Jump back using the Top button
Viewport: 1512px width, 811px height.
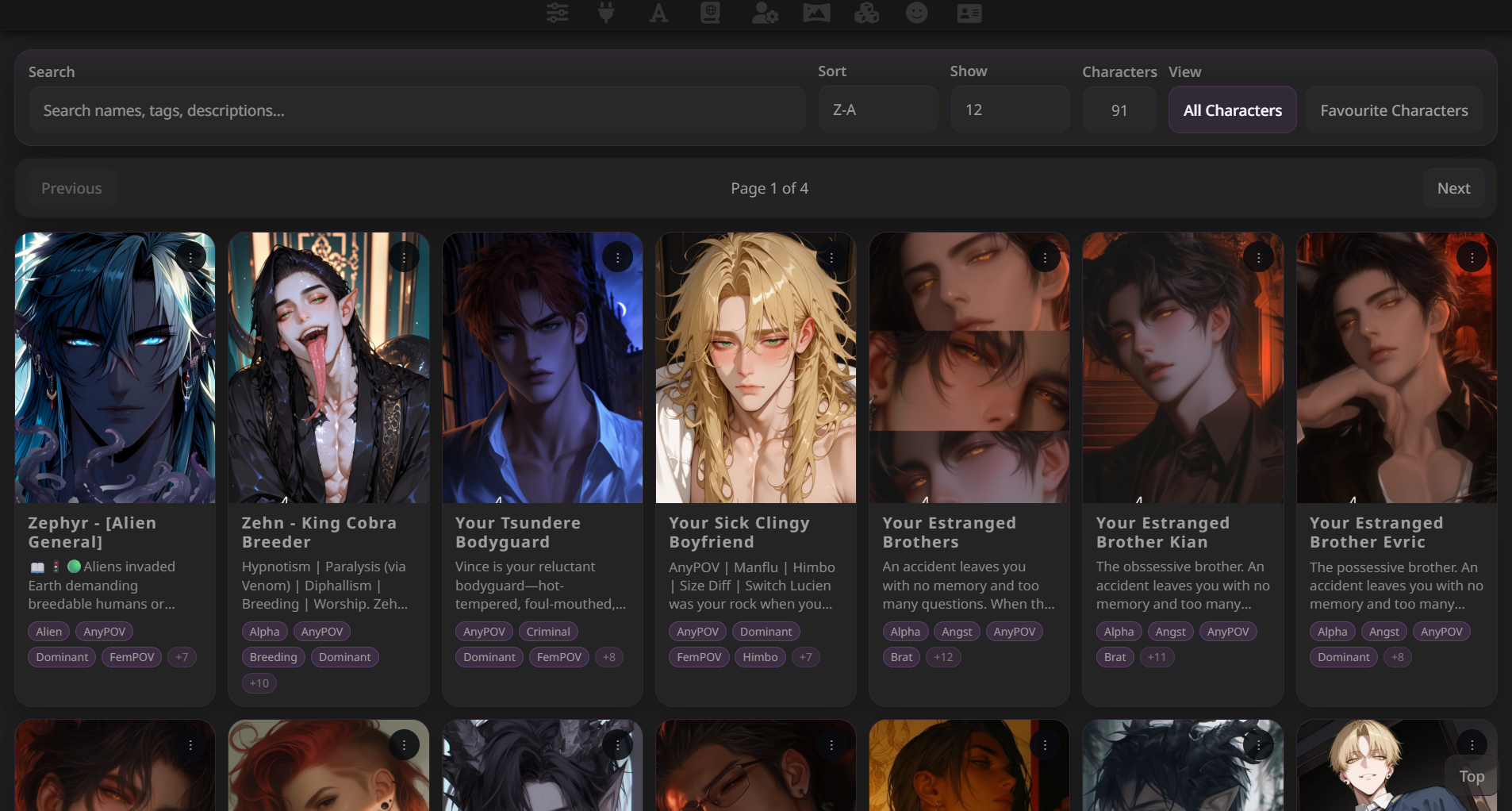1472,776
